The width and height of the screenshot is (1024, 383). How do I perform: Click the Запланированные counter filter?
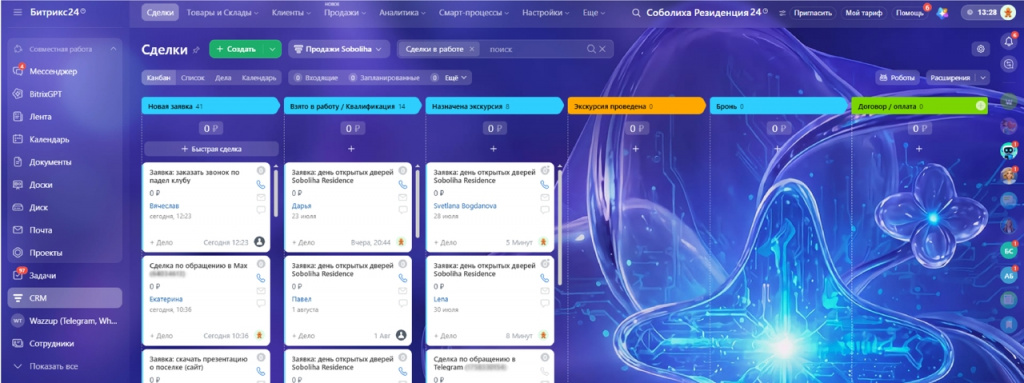tap(383, 78)
